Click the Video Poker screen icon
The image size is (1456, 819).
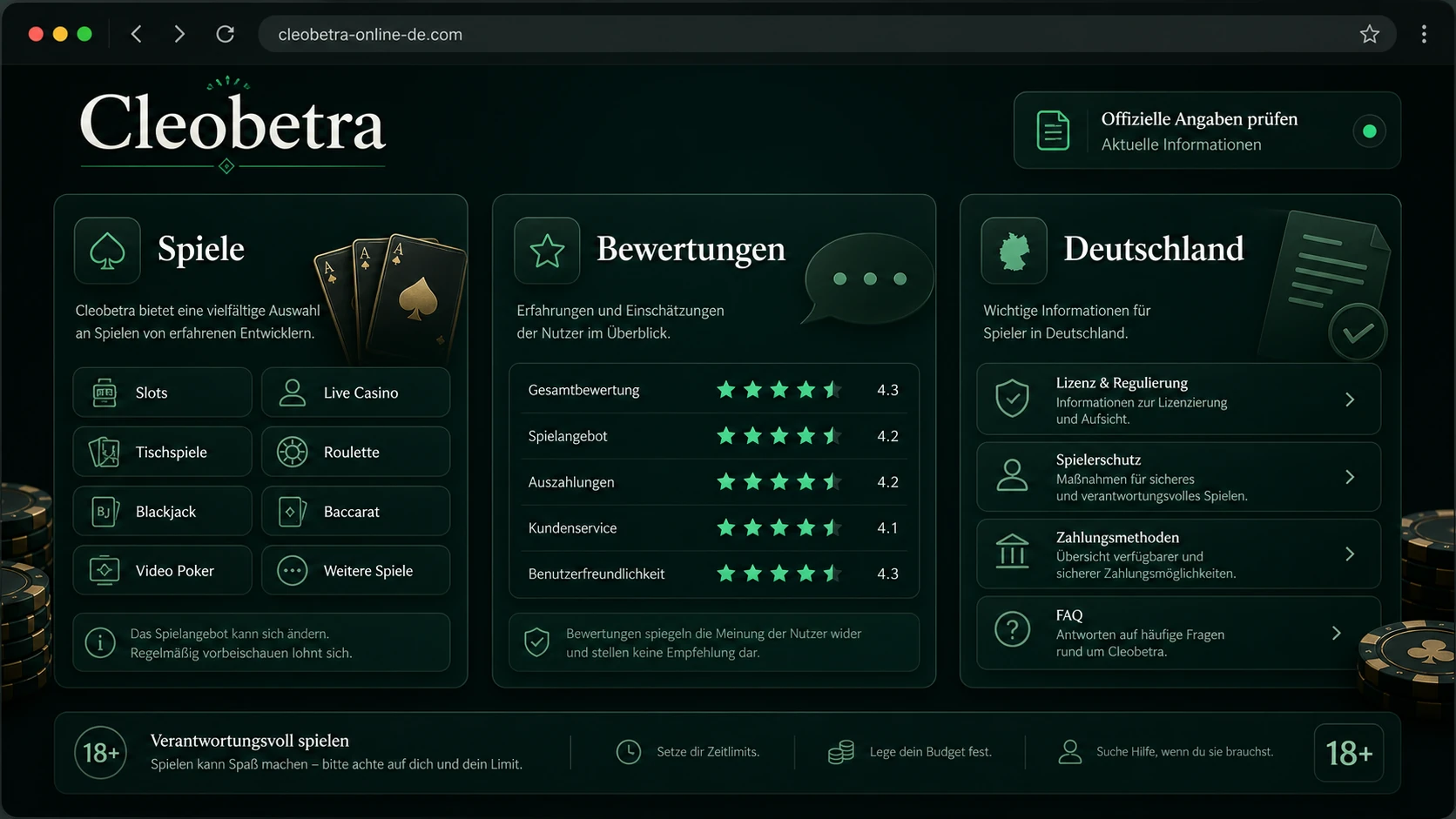click(104, 570)
